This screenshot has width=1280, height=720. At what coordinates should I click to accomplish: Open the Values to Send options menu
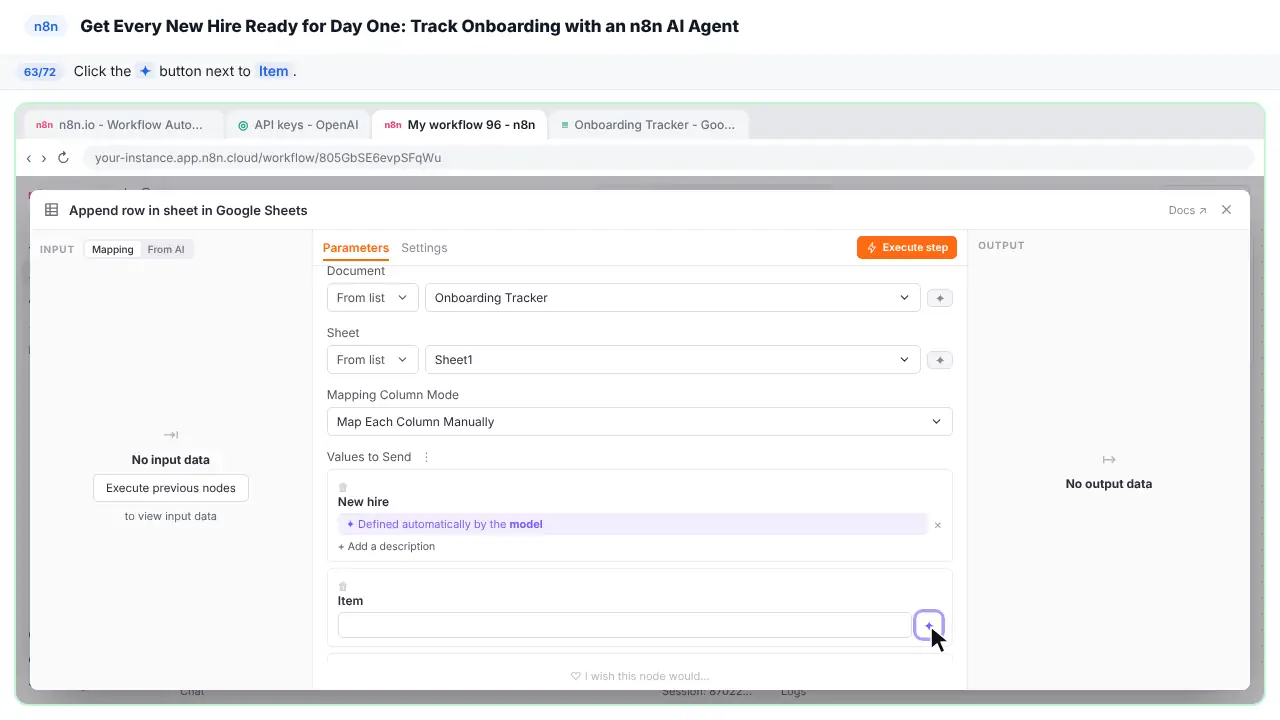tap(426, 457)
